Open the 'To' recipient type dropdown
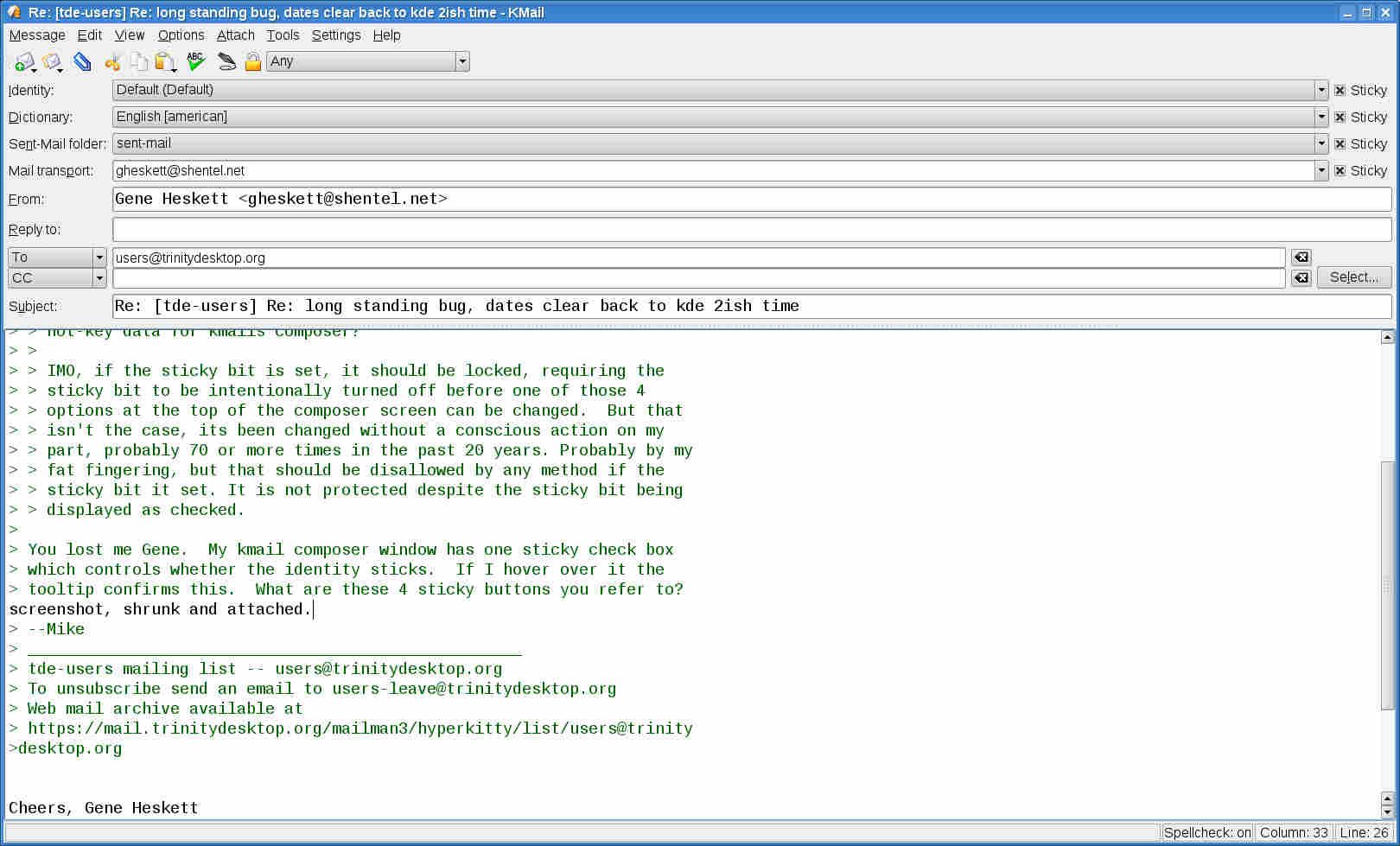1400x846 pixels. click(57, 258)
